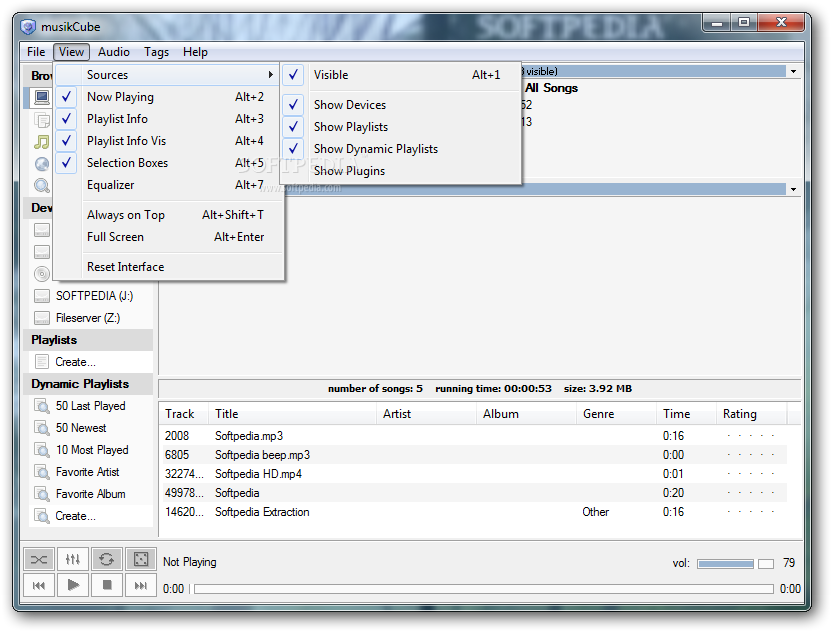
Task: Close the View menu
Action: (x=71, y=52)
